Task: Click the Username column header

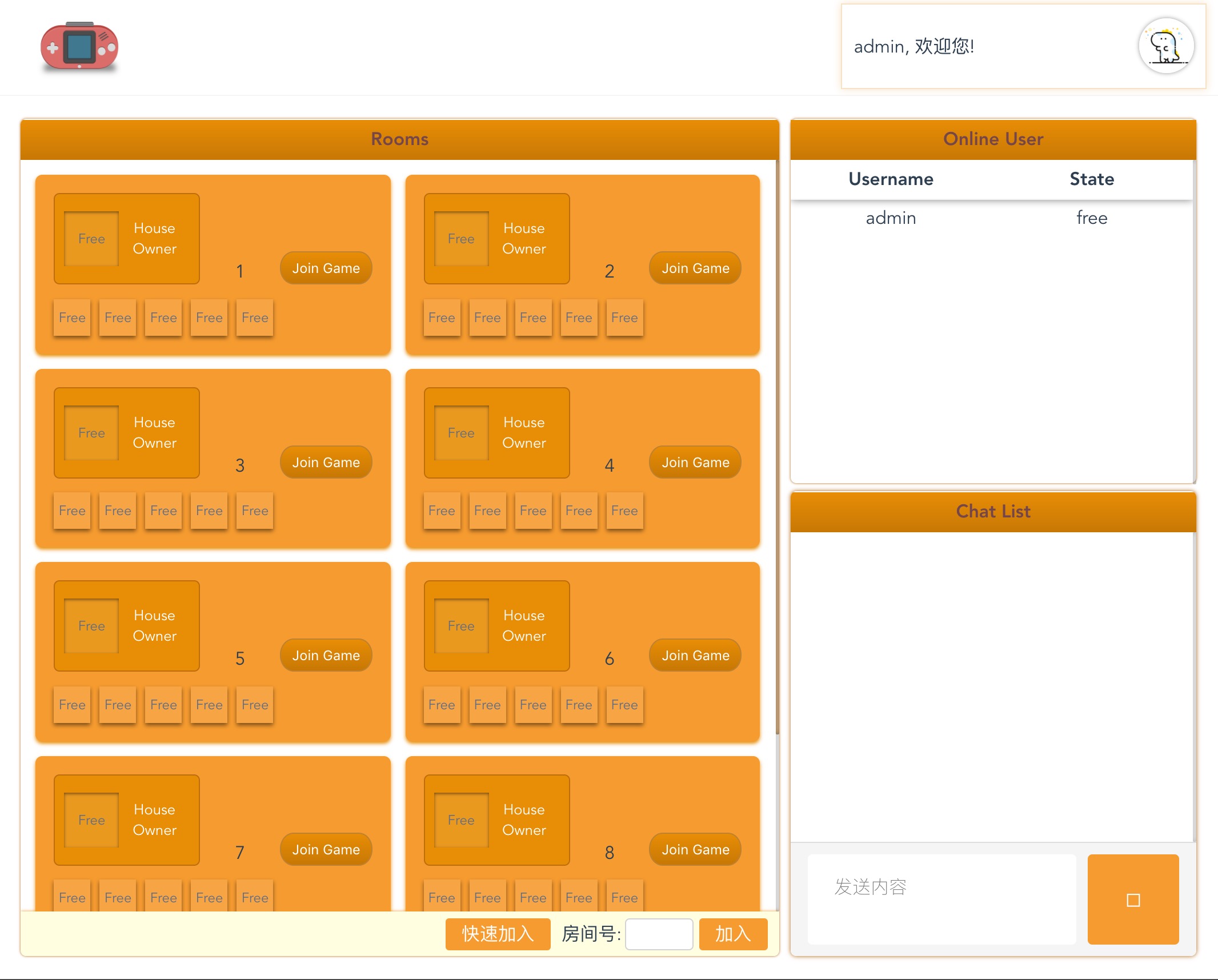Action: pyautogui.click(x=891, y=179)
